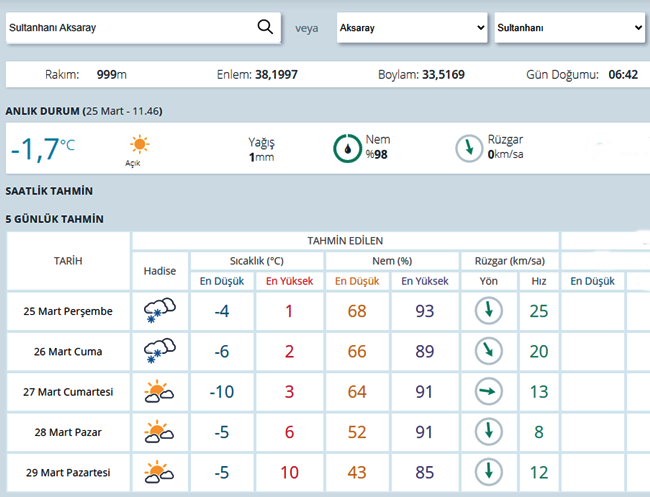The image size is (650, 497).
Task: Click the search magnifier icon
Action: [265, 28]
